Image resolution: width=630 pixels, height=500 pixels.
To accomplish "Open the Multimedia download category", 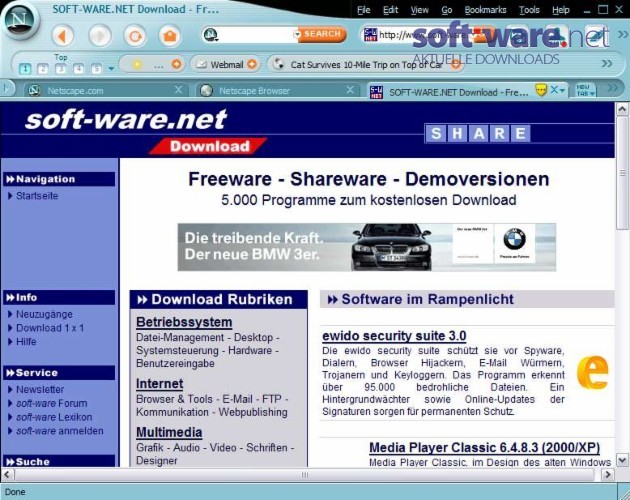I will 169,432.
